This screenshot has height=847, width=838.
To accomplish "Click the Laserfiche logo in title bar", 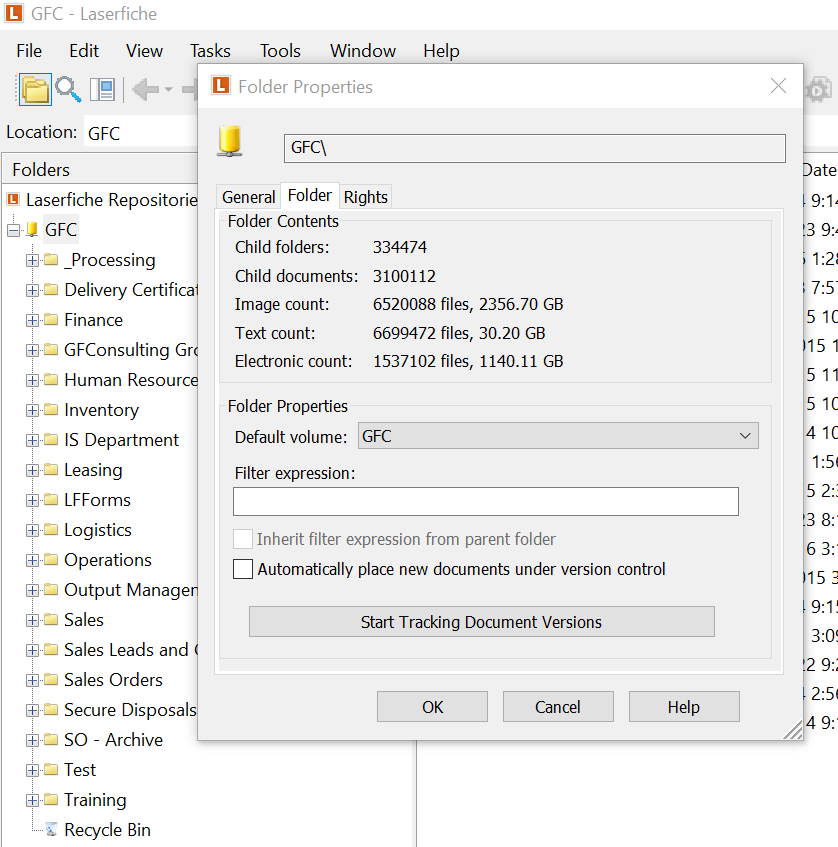I will (14, 13).
